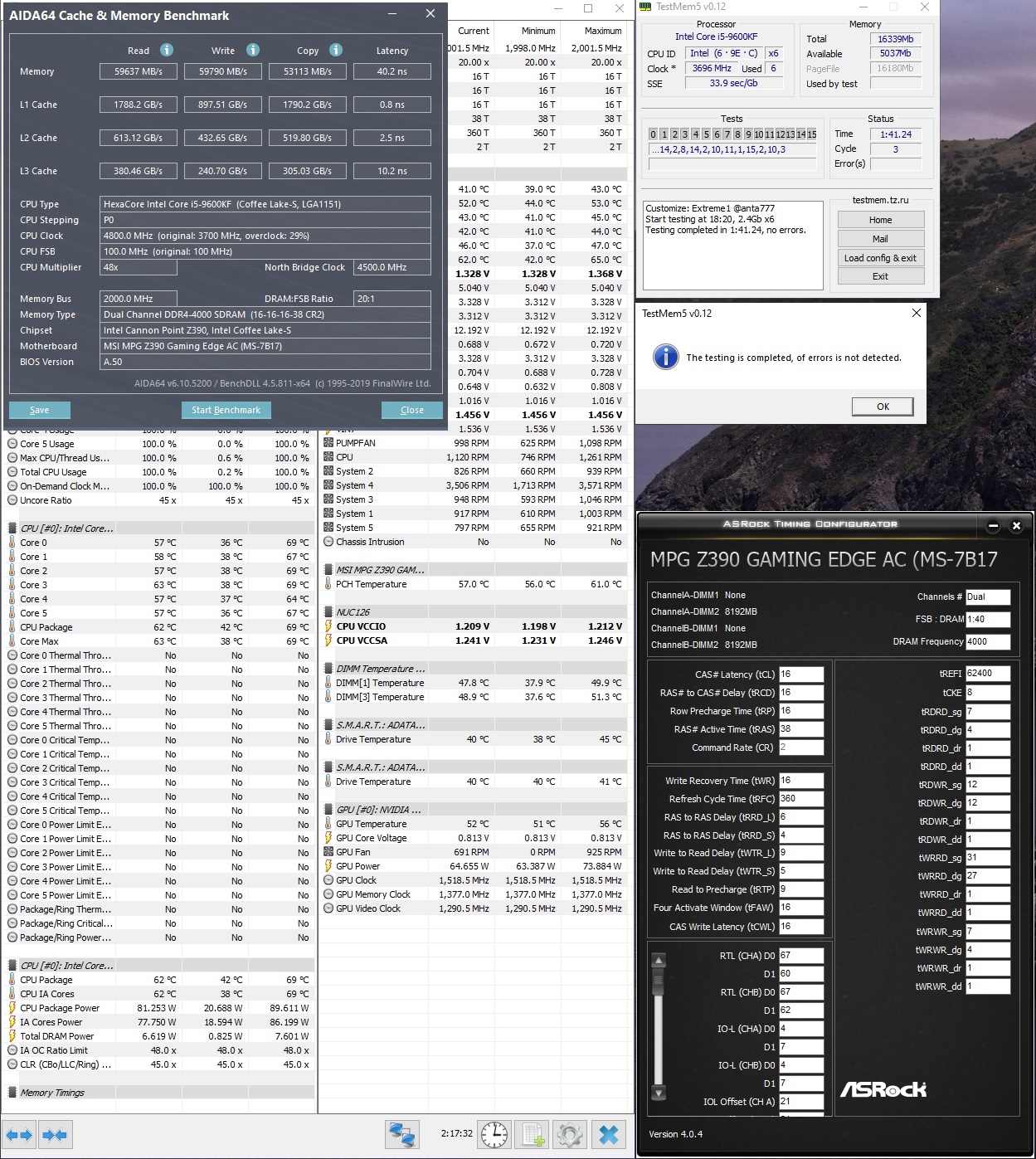Click the expand columns arrows icon in HWiNFO
1036x1159 pixels.
pos(19,1134)
